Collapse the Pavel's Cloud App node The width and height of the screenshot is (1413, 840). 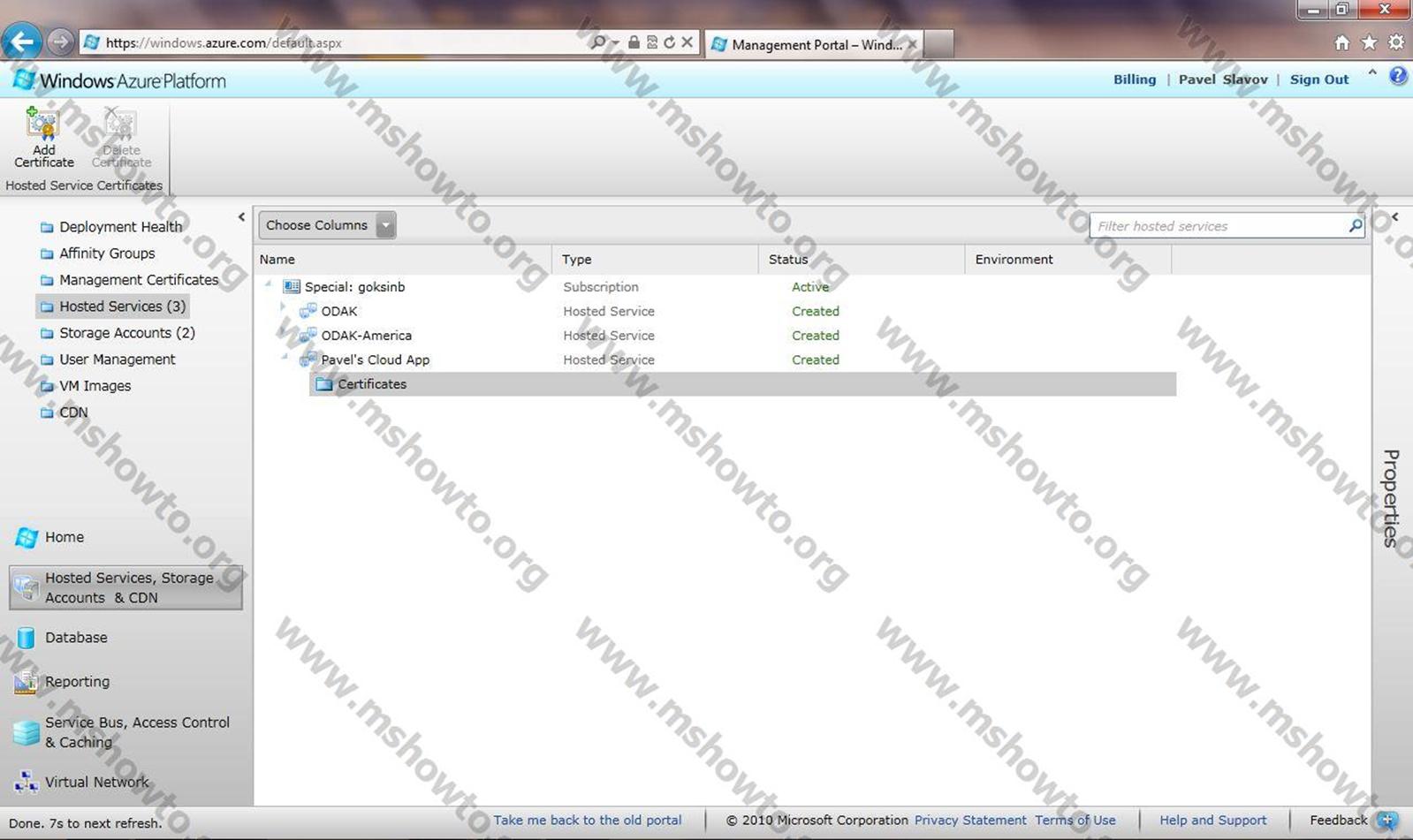[x=285, y=357]
